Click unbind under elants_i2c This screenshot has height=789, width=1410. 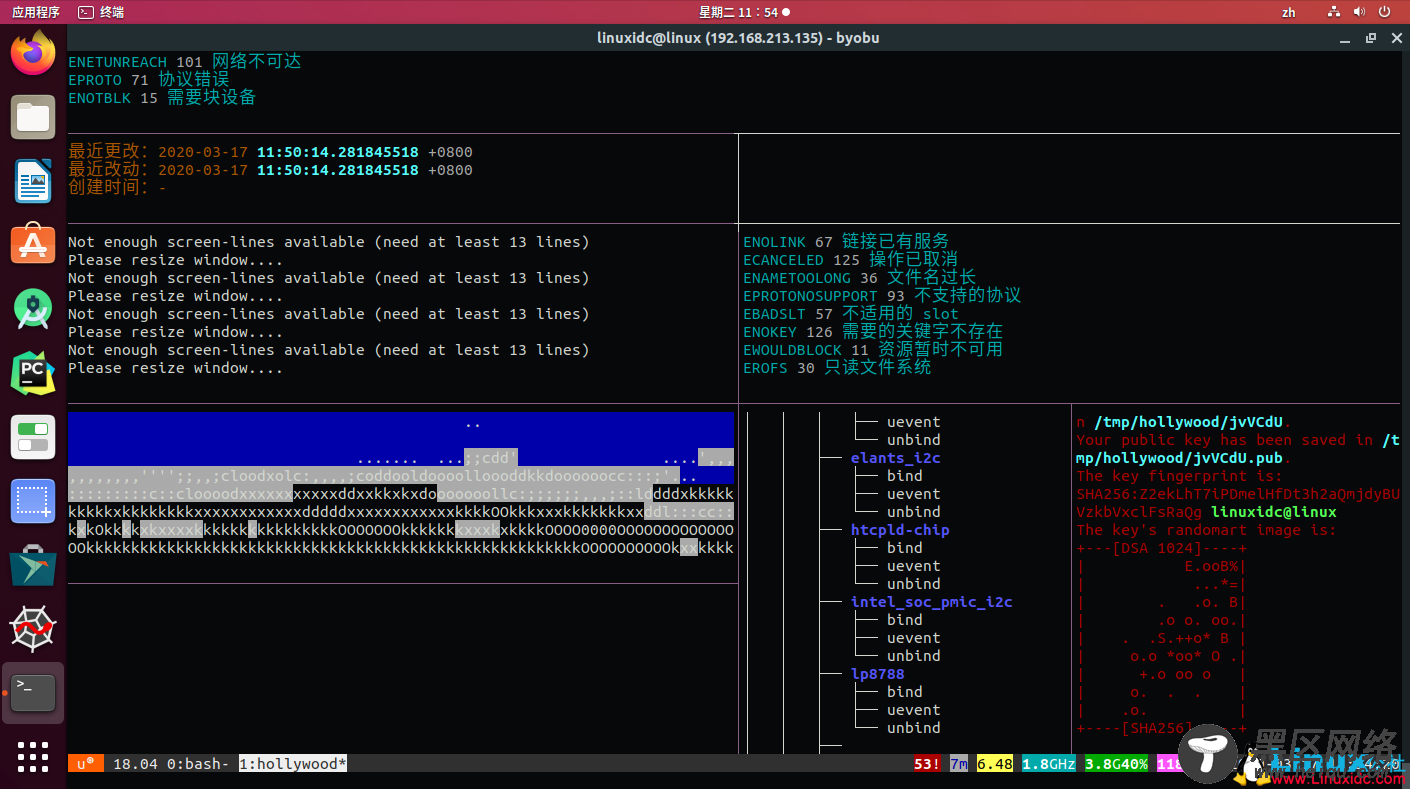point(913,512)
